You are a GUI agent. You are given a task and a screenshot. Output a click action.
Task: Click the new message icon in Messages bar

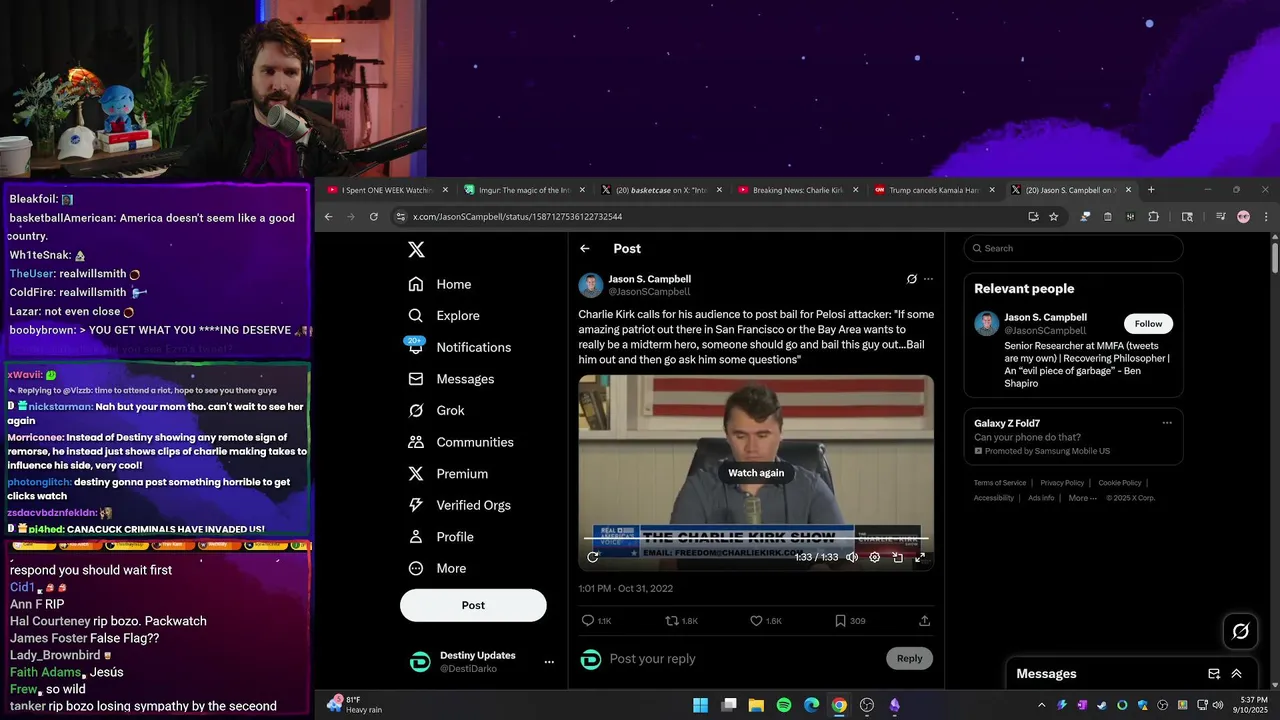(x=1214, y=674)
